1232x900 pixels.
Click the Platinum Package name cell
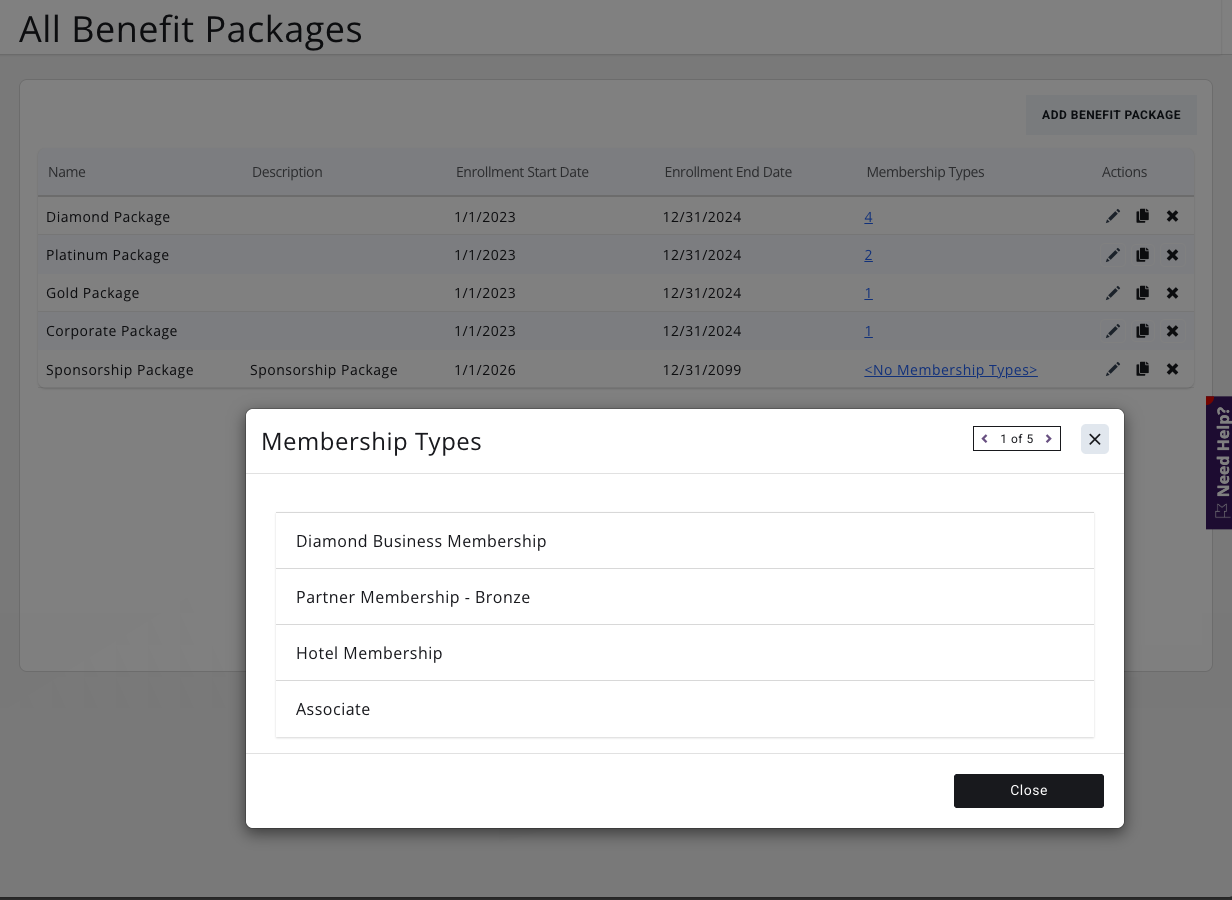coord(107,255)
